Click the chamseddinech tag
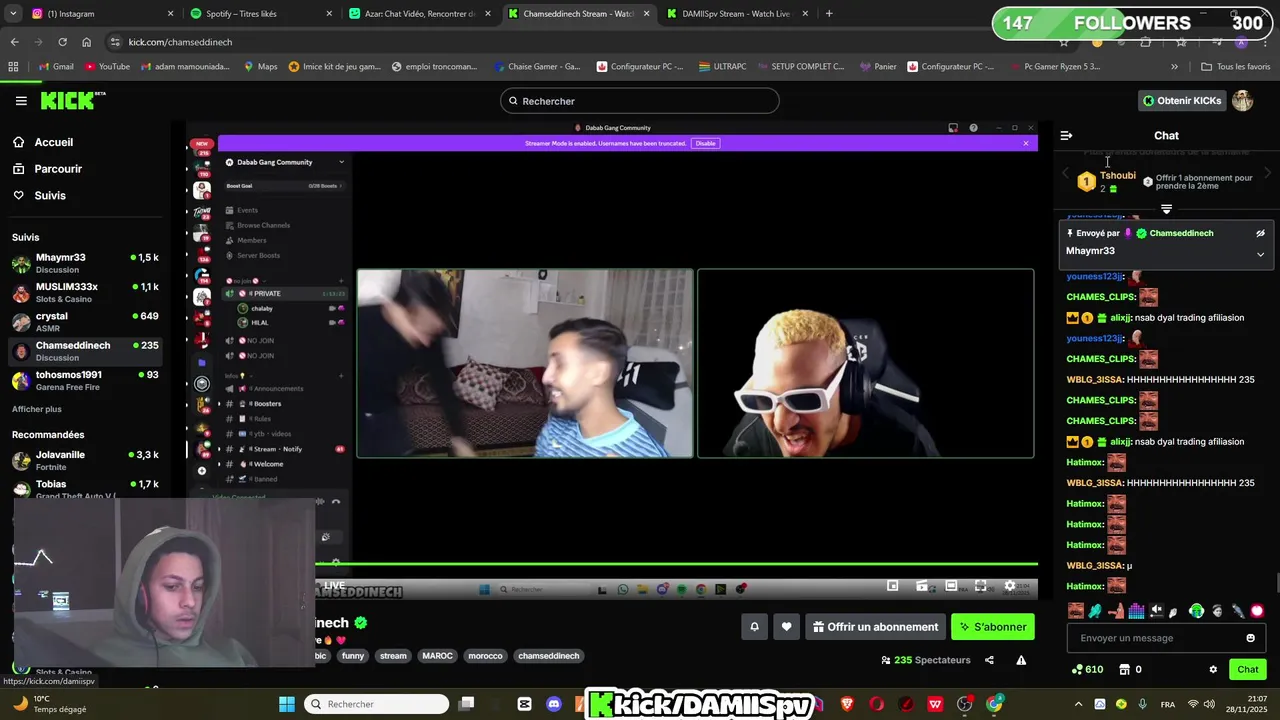The image size is (1280, 720). (x=548, y=656)
